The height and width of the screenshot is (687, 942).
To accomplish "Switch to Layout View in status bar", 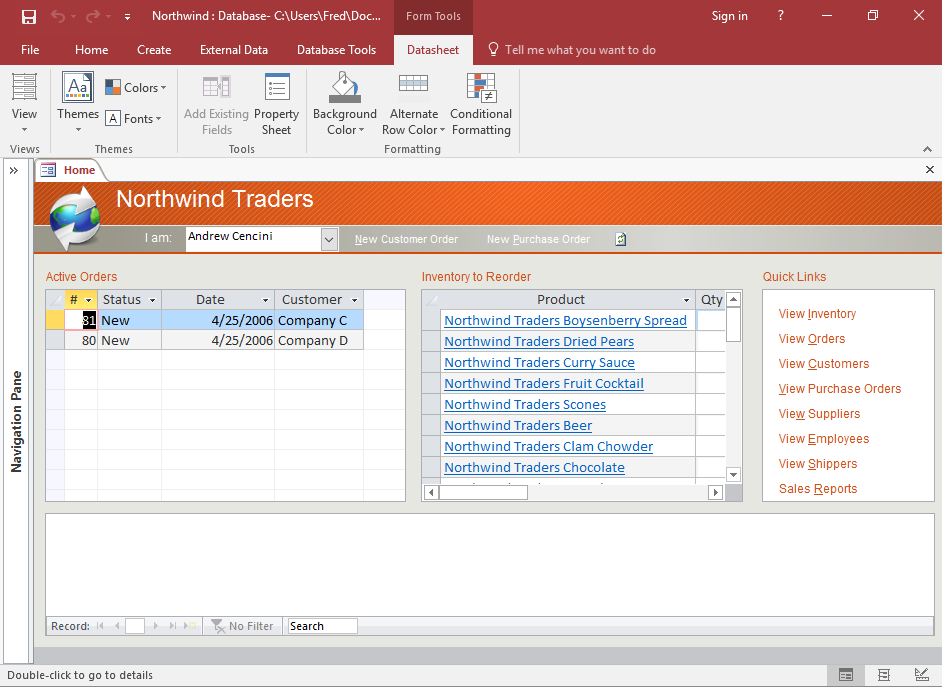I will pos(884,676).
